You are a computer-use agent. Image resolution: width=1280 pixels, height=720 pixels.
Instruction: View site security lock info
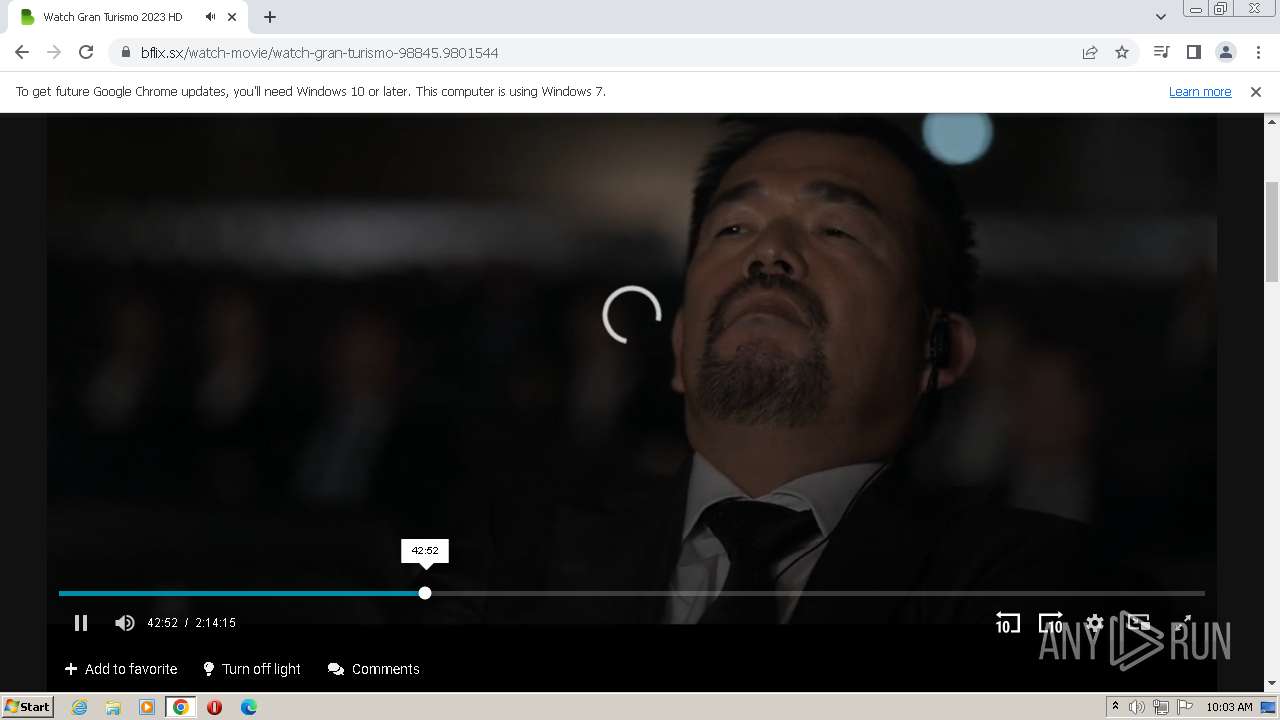point(125,52)
